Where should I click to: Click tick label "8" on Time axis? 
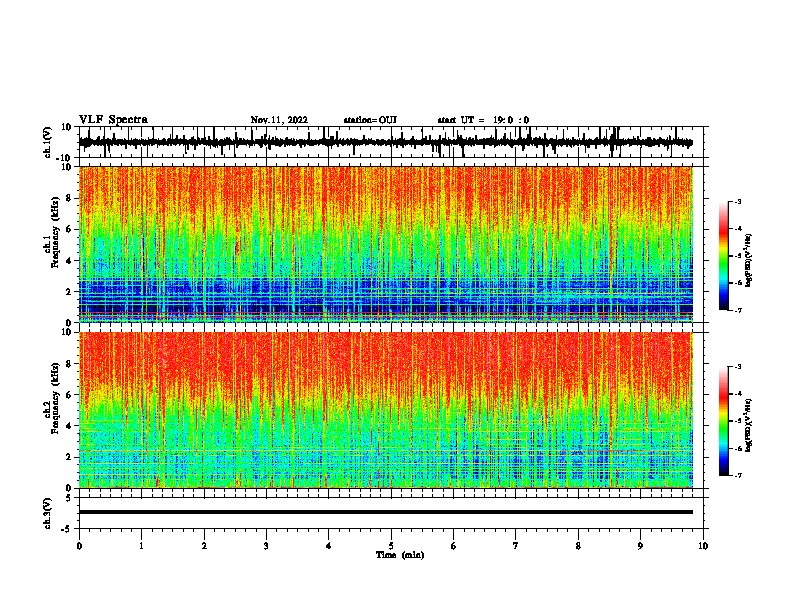click(578, 546)
